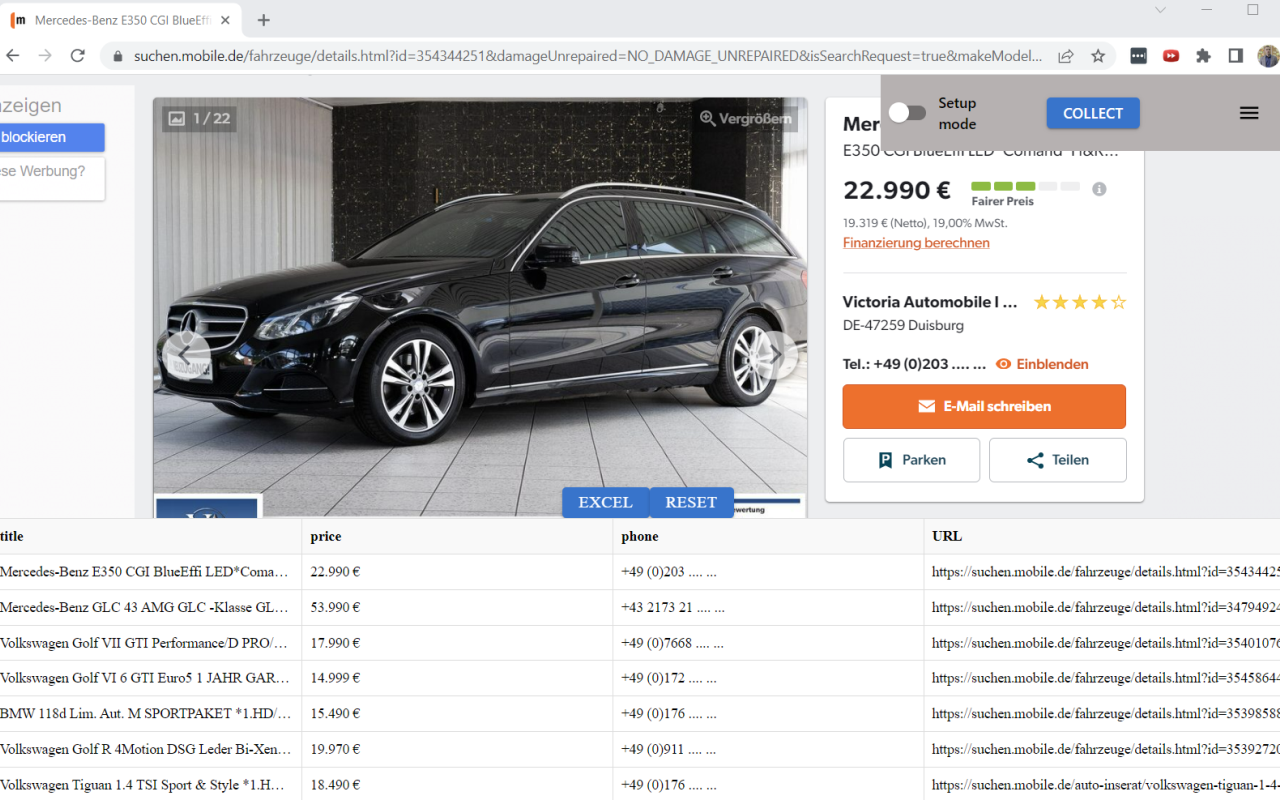Click the address bar URL
The width and height of the screenshot is (1280, 800).
click(587, 56)
